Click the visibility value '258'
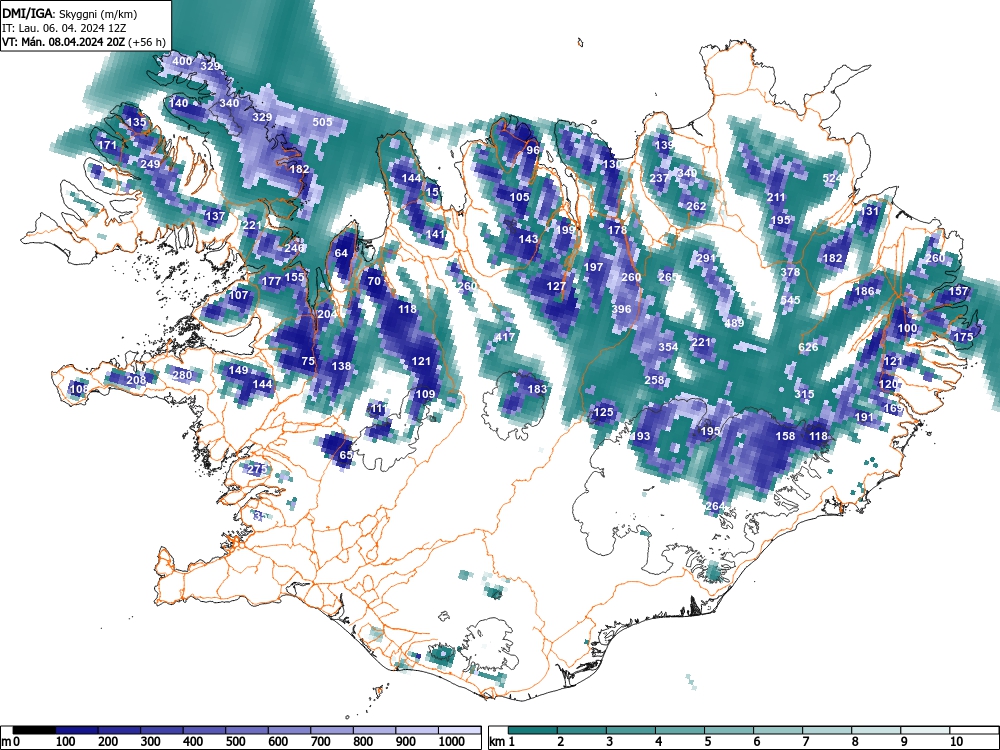The width and height of the screenshot is (1000, 750). tap(654, 380)
